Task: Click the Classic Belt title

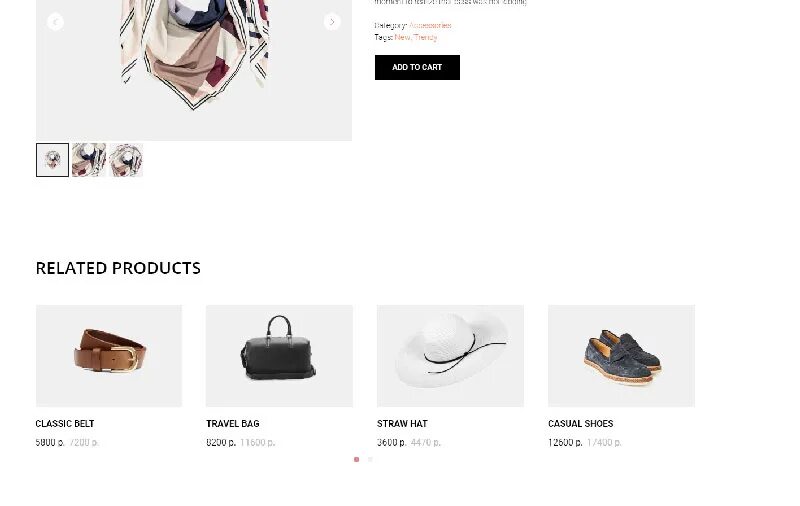Action: (65, 424)
